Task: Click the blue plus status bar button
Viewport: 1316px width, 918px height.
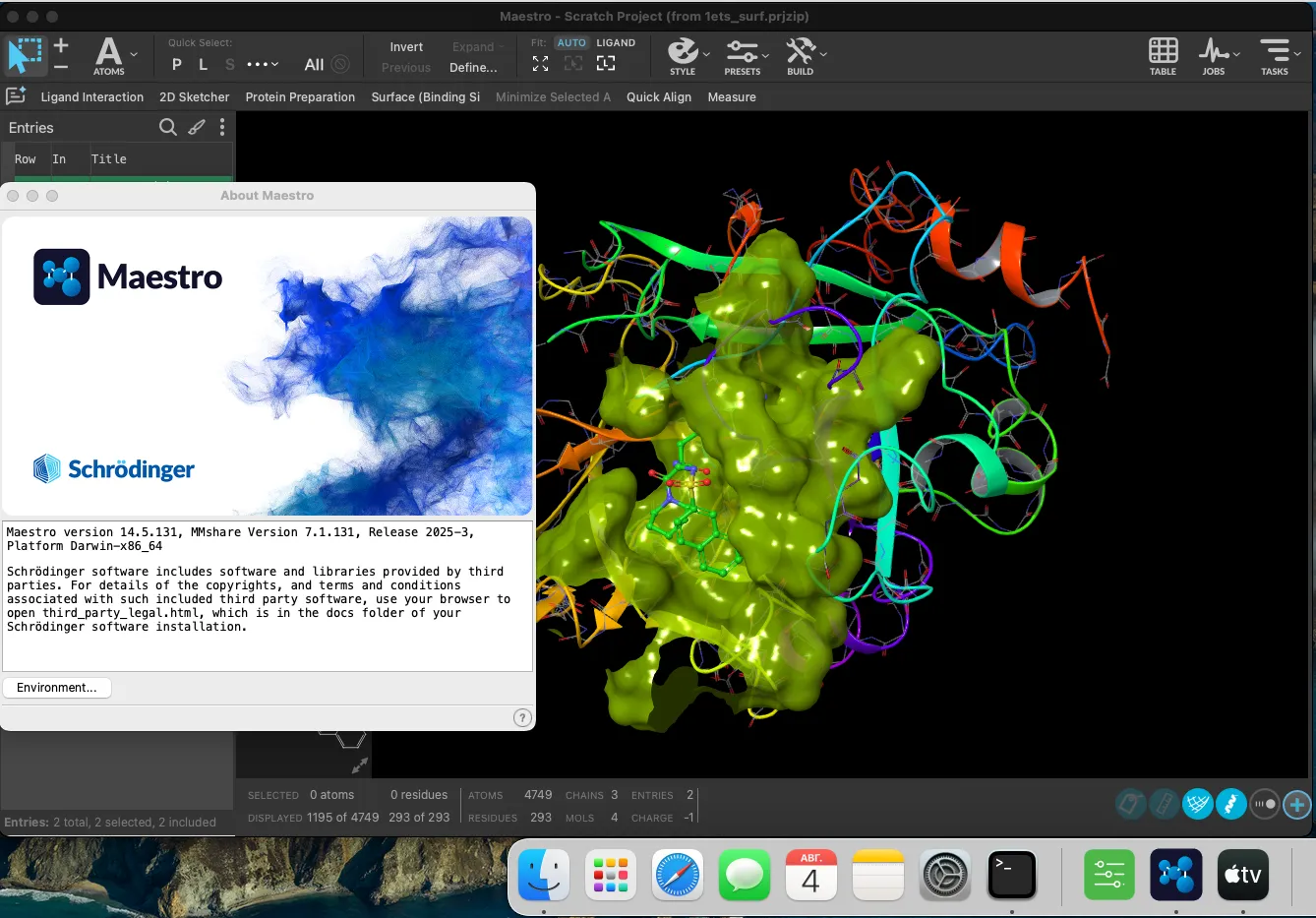Action: 1297,805
